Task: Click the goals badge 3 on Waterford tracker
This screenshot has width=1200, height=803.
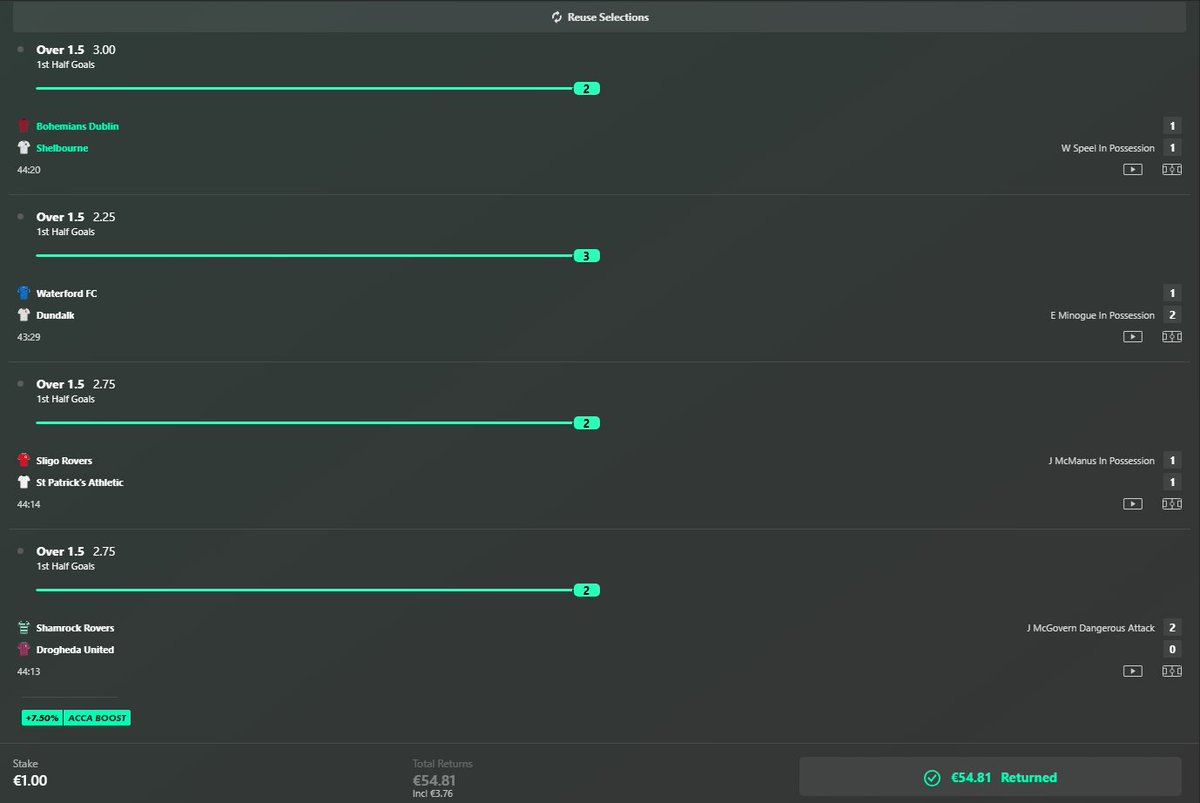Action: [x=587, y=255]
